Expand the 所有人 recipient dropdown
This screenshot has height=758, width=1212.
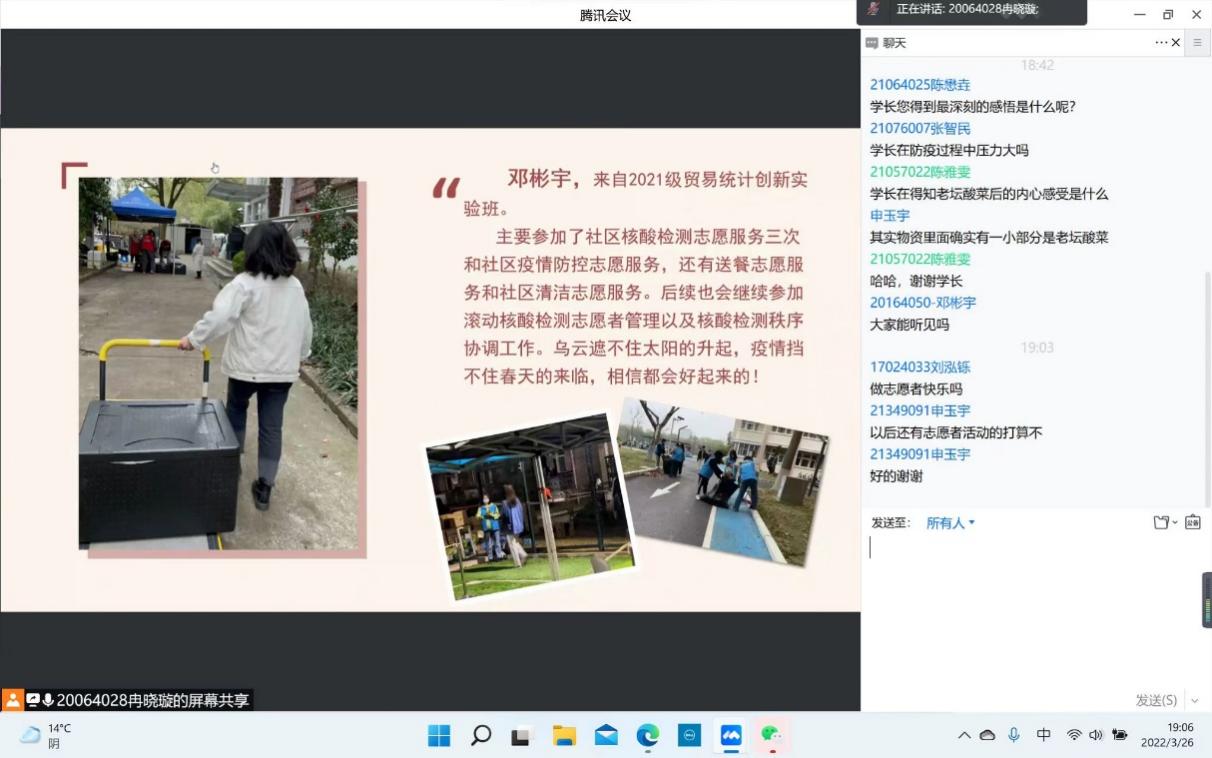(950, 523)
